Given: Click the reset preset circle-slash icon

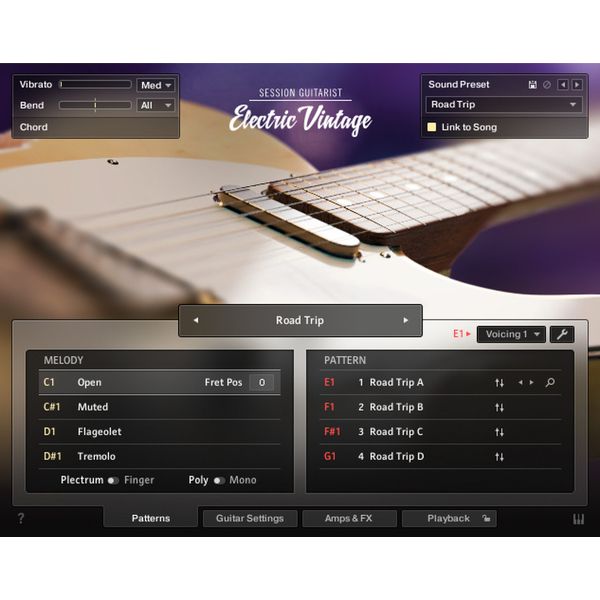Looking at the screenshot, I should [x=547, y=85].
